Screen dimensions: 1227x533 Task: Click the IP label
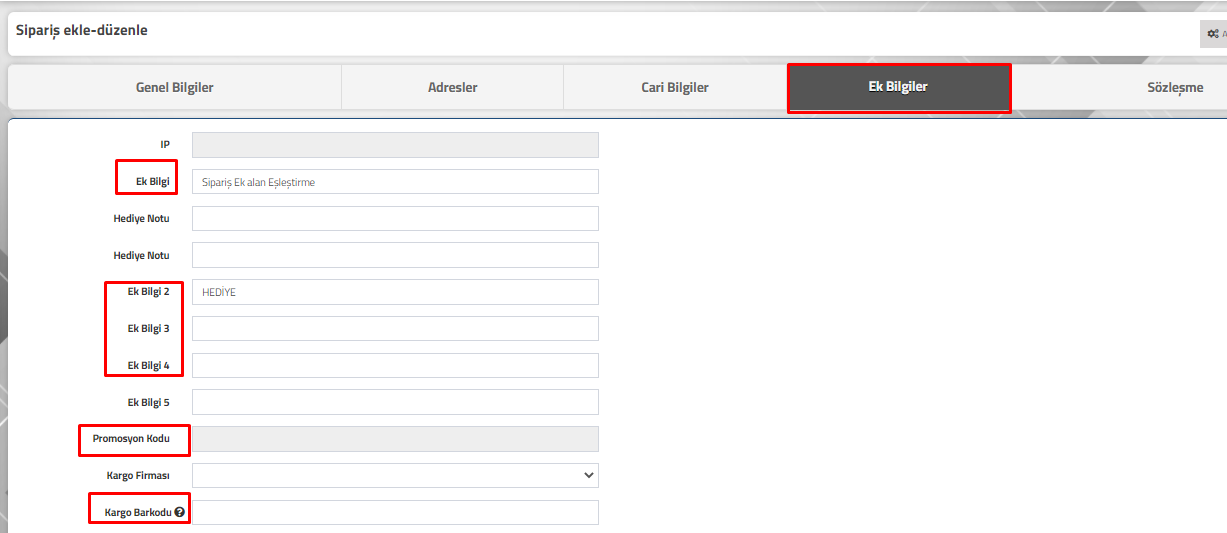(x=165, y=145)
